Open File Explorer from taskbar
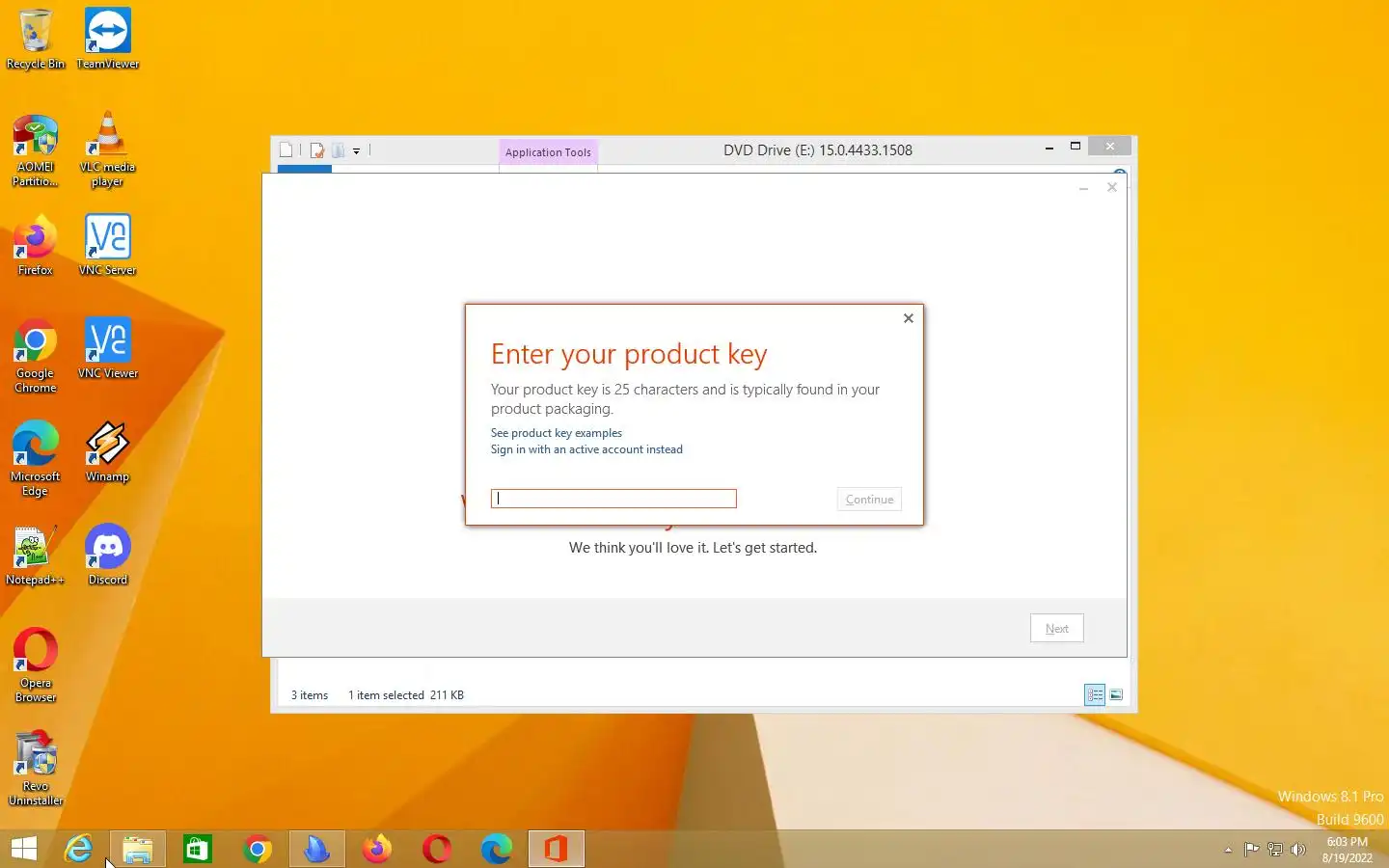The width and height of the screenshot is (1389, 868). point(138,849)
